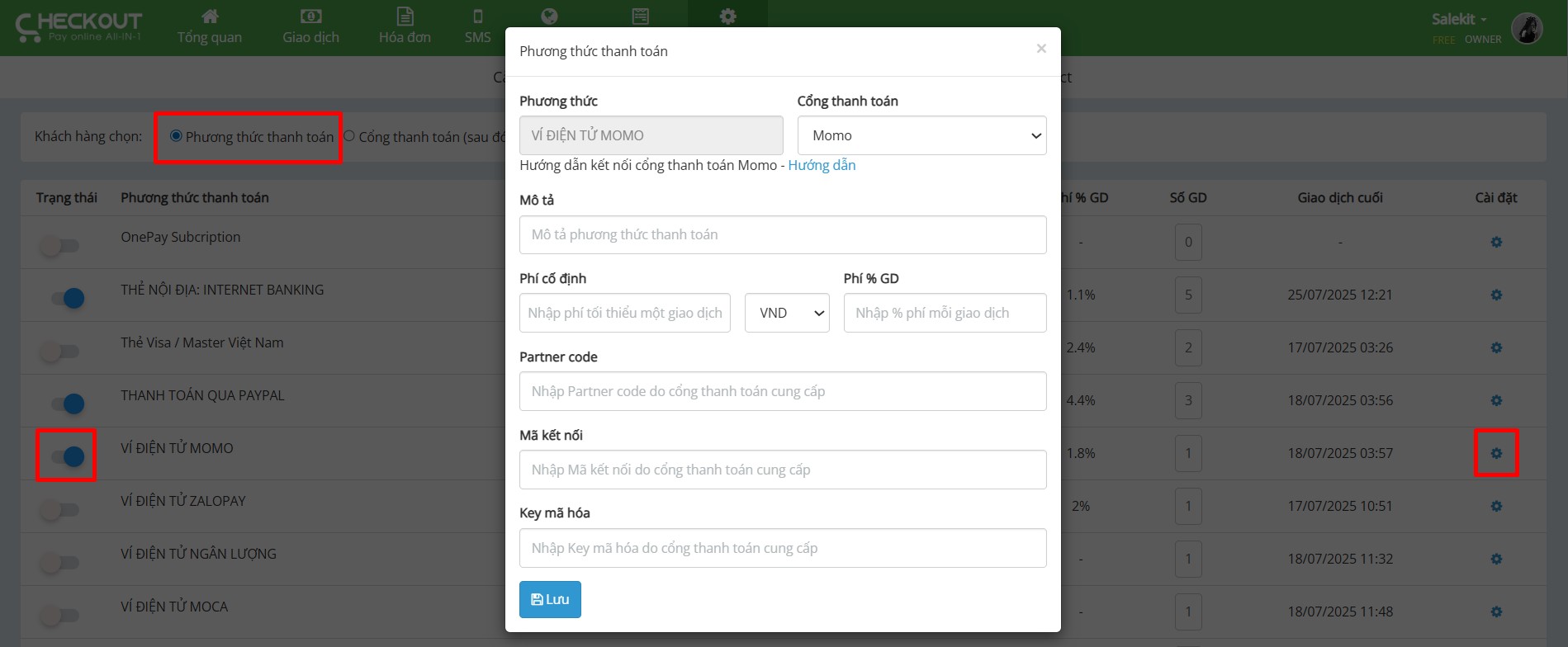Toggle VÍ ĐIỆN TỬ MOCA switch
Image resolution: width=1568 pixels, height=647 pixels.
61,616
